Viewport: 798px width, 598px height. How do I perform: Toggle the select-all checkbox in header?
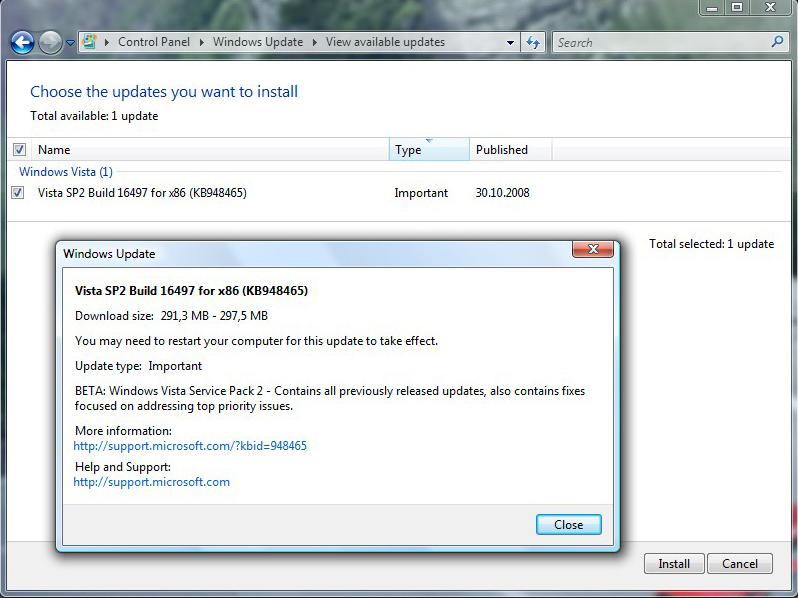click(x=19, y=150)
